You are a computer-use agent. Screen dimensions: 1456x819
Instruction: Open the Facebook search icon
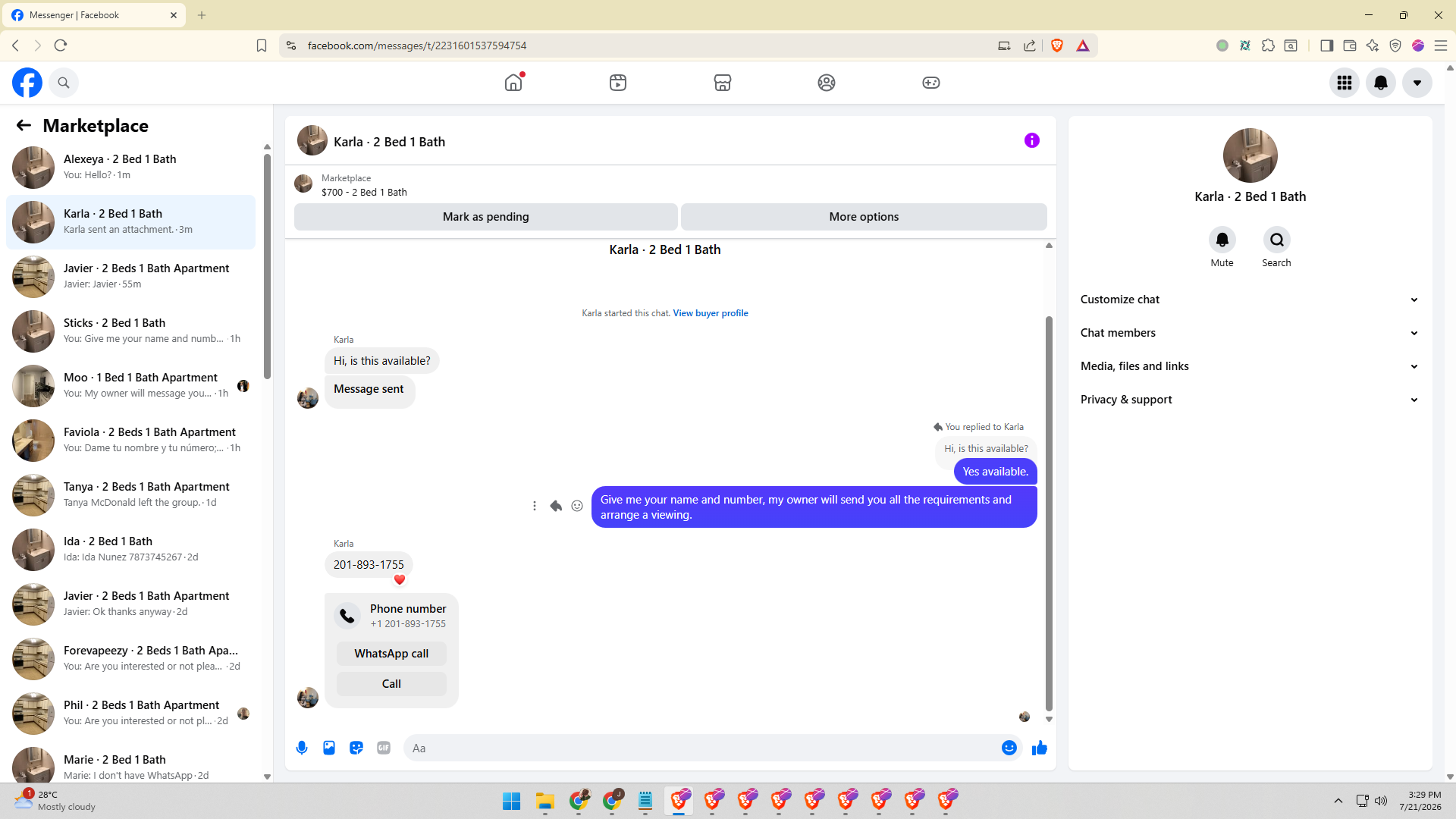tap(64, 83)
